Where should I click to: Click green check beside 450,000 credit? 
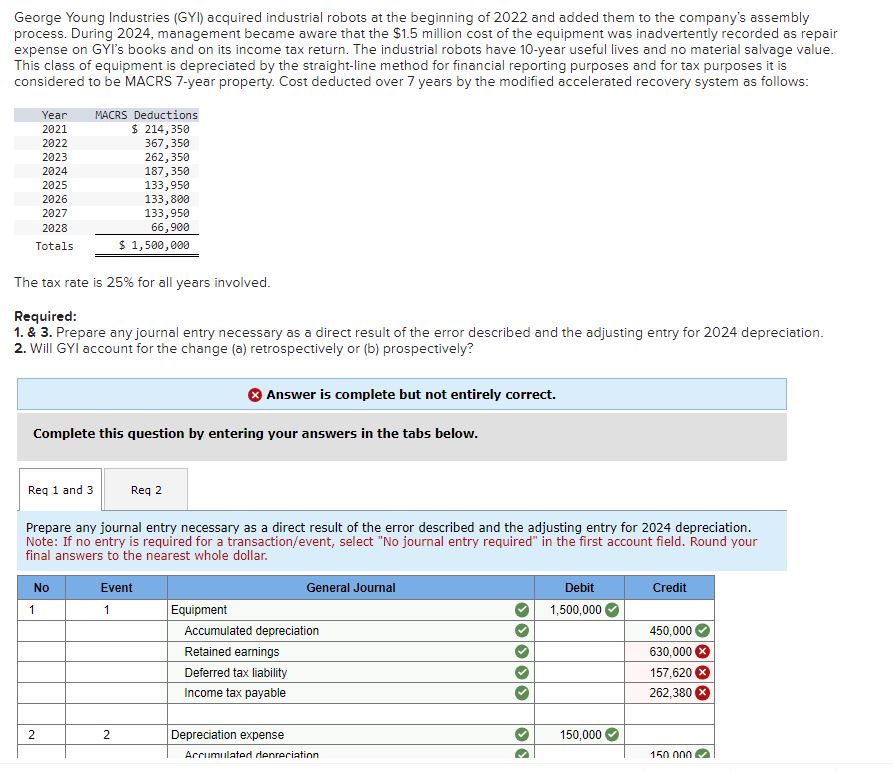[x=703, y=631]
